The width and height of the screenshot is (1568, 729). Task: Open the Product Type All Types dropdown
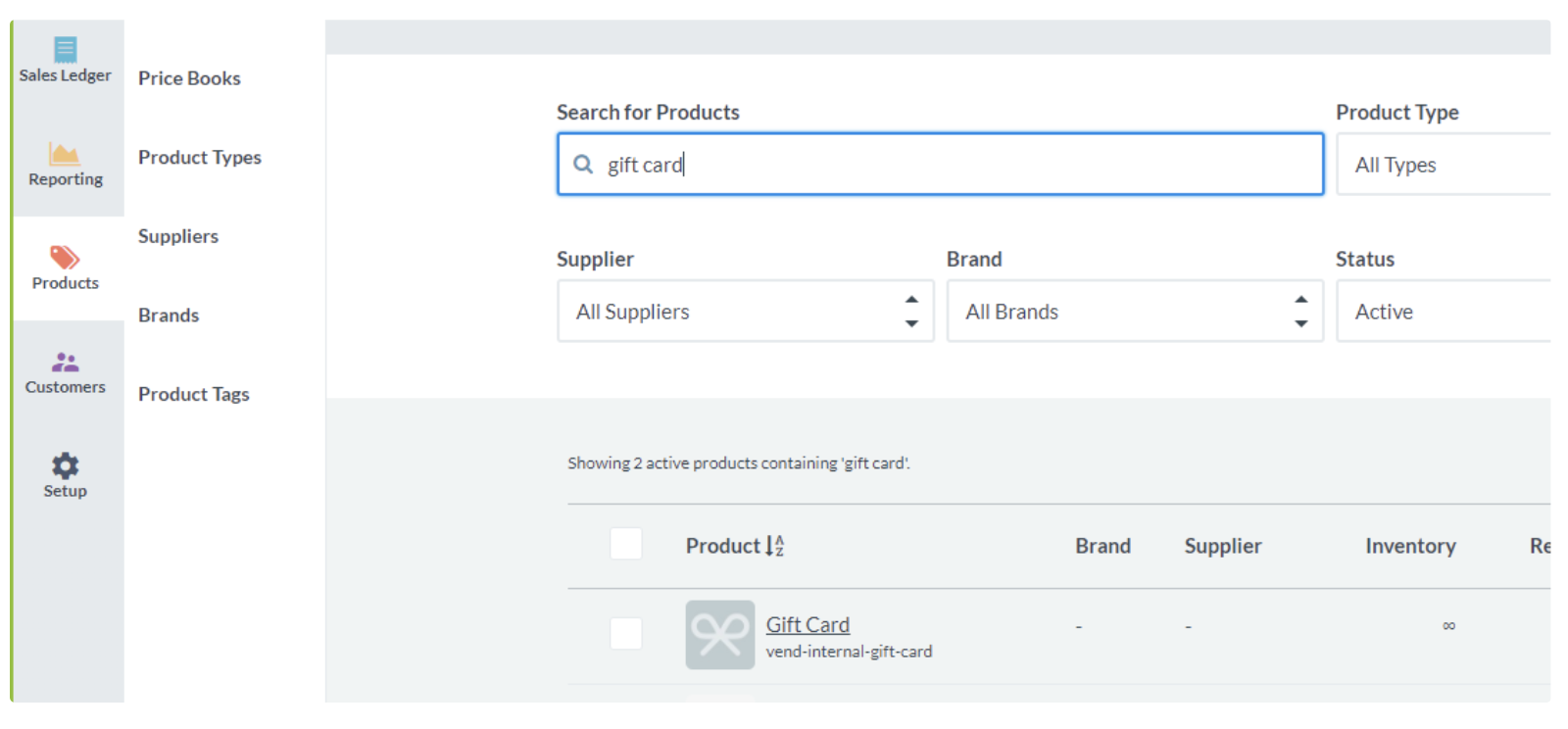1443,165
